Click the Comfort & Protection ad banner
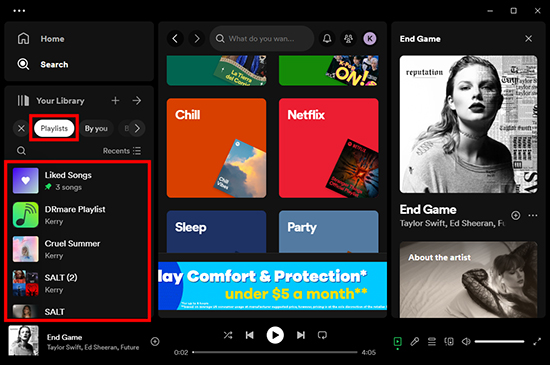Image resolution: width=550 pixels, height=365 pixels. coord(273,286)
